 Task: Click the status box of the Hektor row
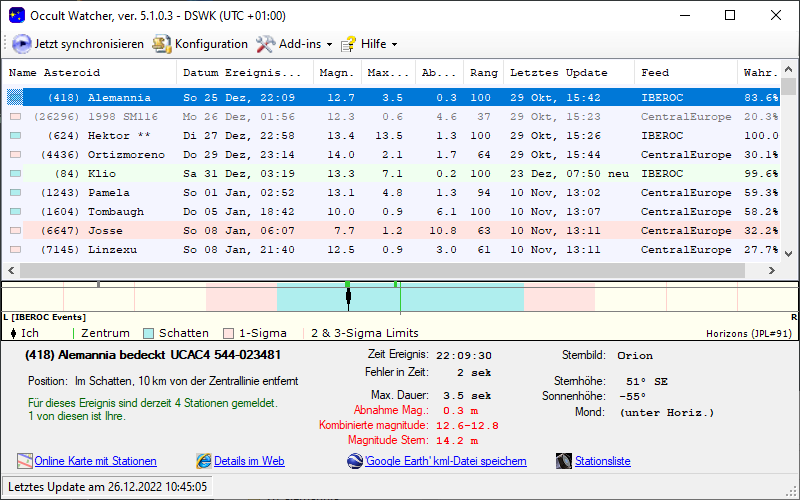[15, 135]
